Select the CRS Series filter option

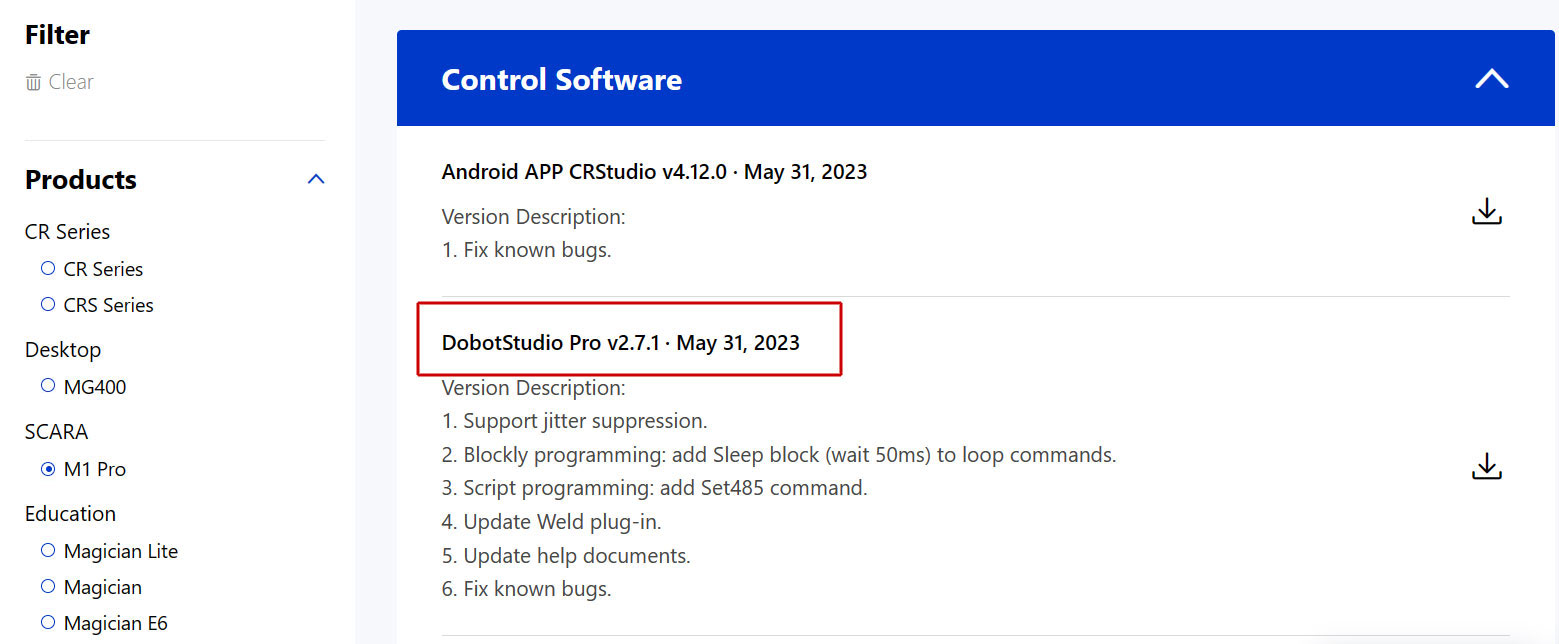pyautogui.click(x=48, y=305)
